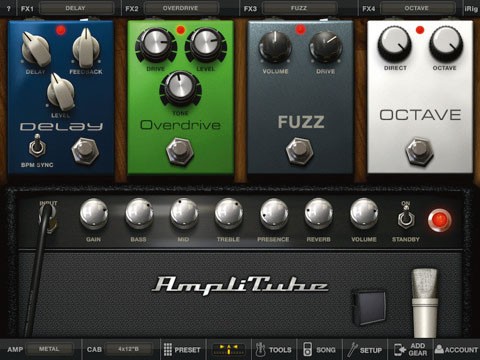Screen dimensions: 480x360
Task: Select the speaker cabinet icon
Action: [x=369, y=308]
